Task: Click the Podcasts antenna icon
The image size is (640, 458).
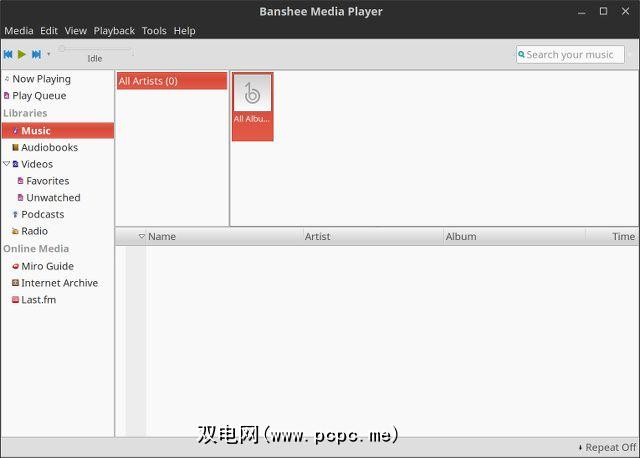Action: (x=16, y=214)
